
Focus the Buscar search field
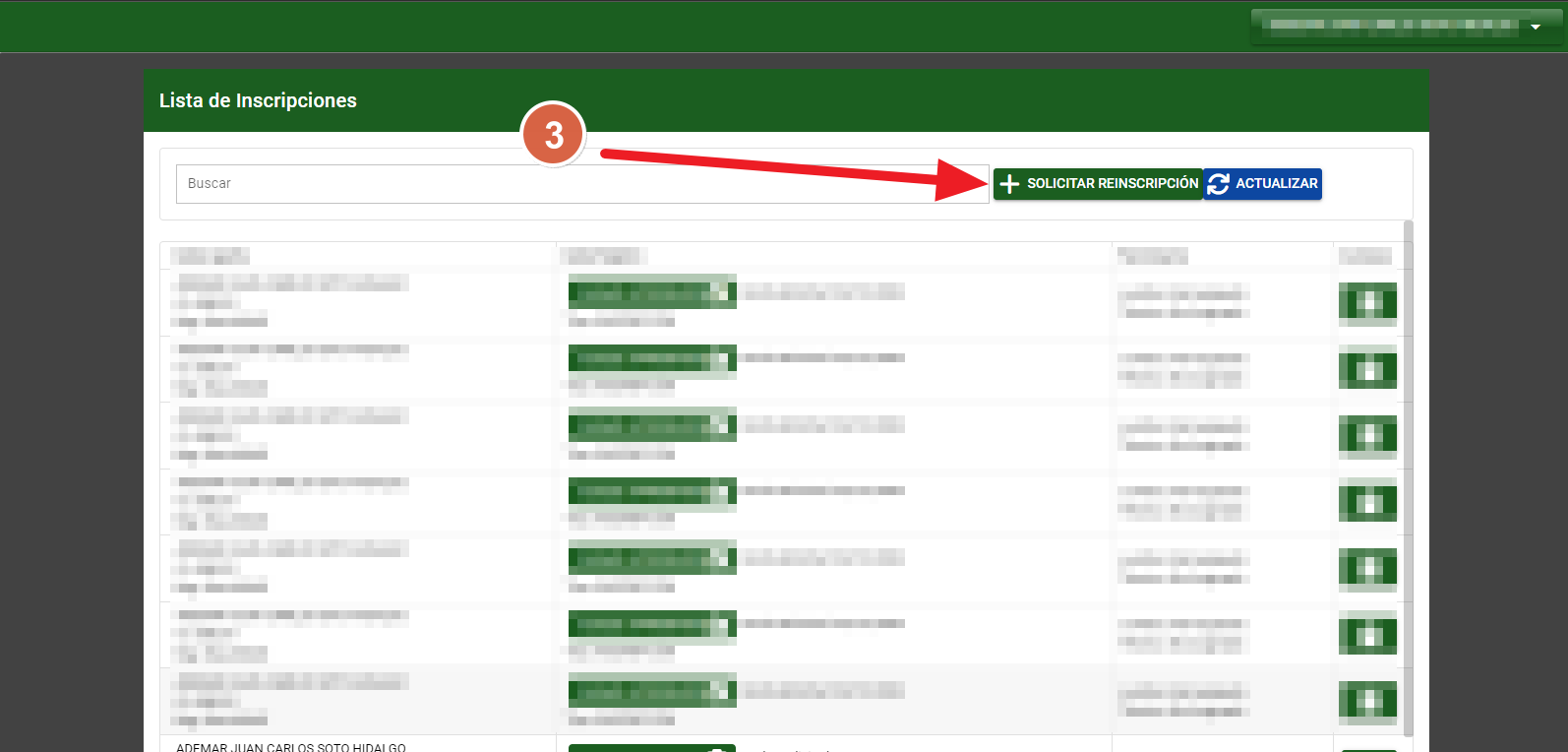click(x=581, y=184)
